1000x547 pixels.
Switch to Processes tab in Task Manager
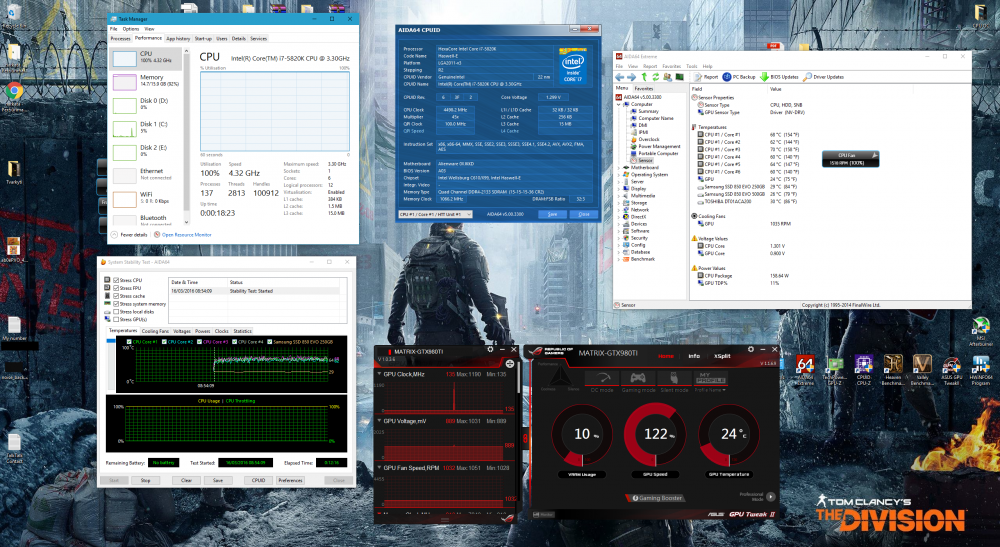(x=120, y=39)
